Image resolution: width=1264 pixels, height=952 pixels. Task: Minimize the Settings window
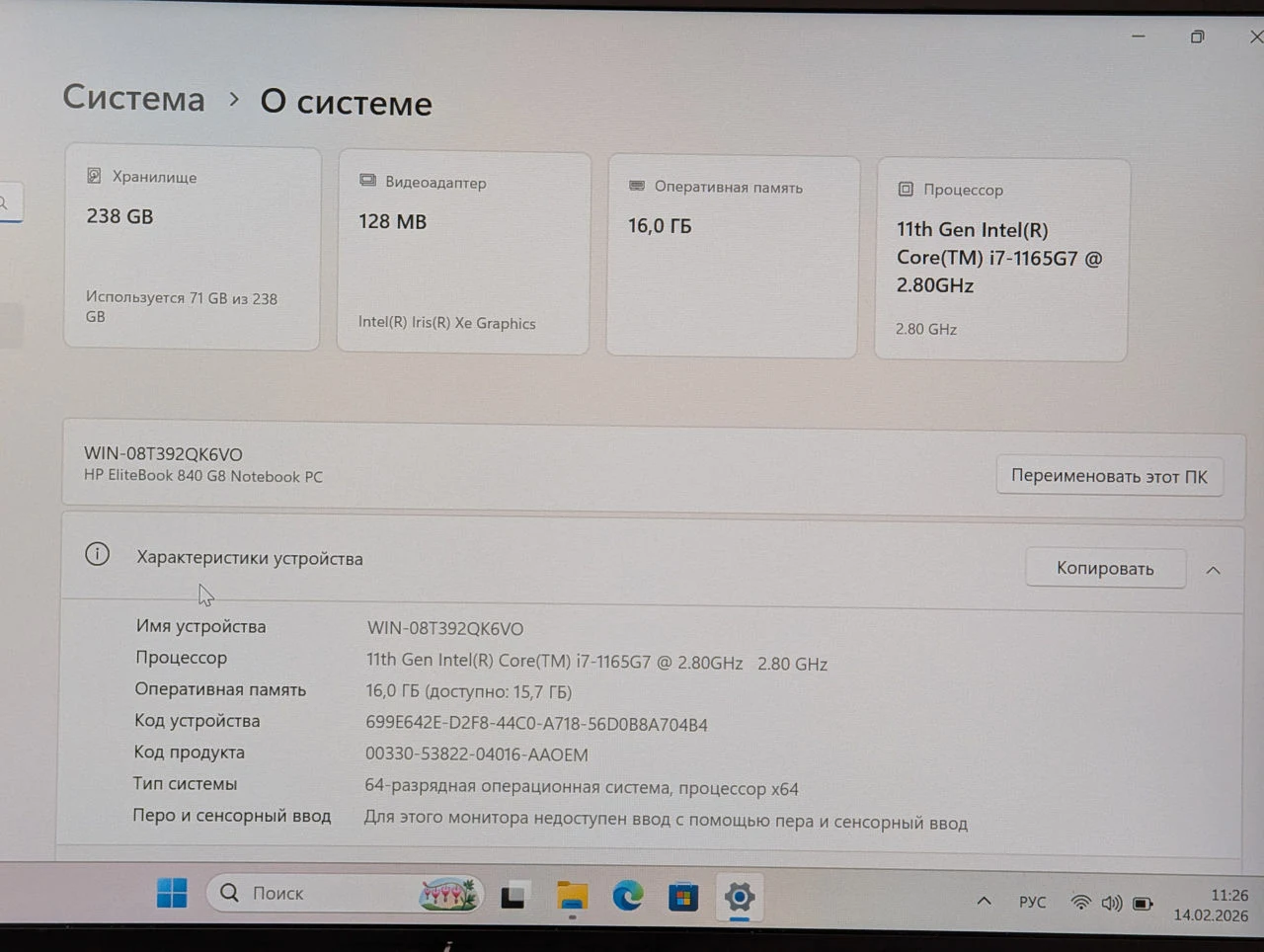[1139, 36]
